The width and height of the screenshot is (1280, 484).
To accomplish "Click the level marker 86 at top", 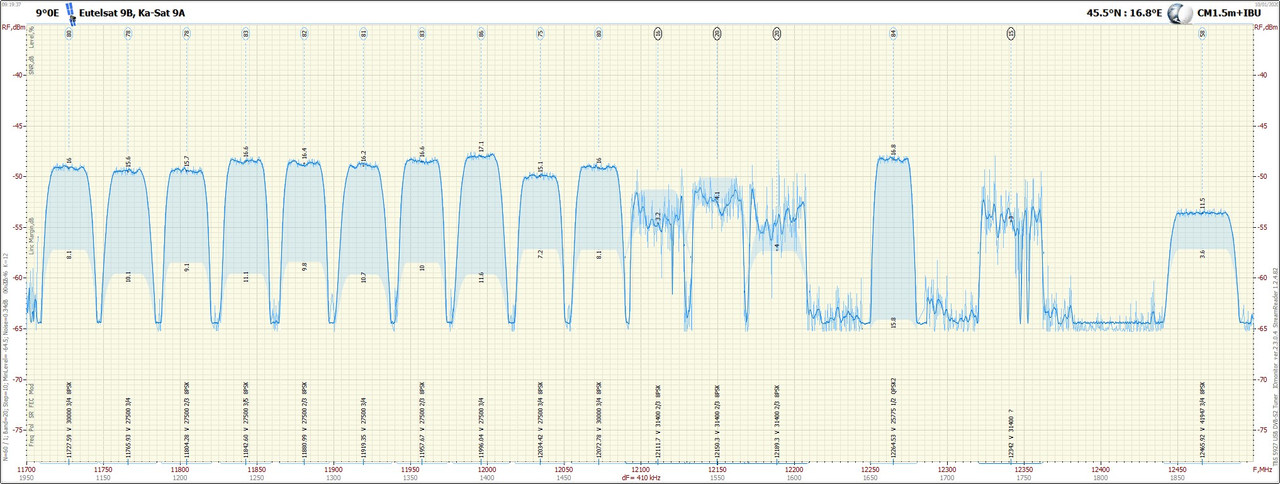I will click(482, 34).
